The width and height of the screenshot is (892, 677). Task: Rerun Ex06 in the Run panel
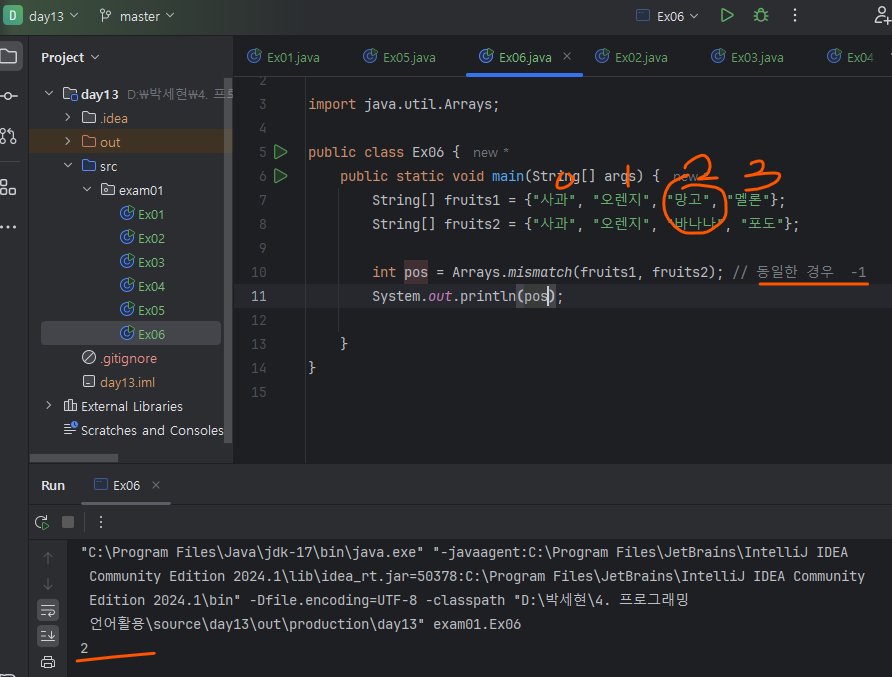point(42,522)
